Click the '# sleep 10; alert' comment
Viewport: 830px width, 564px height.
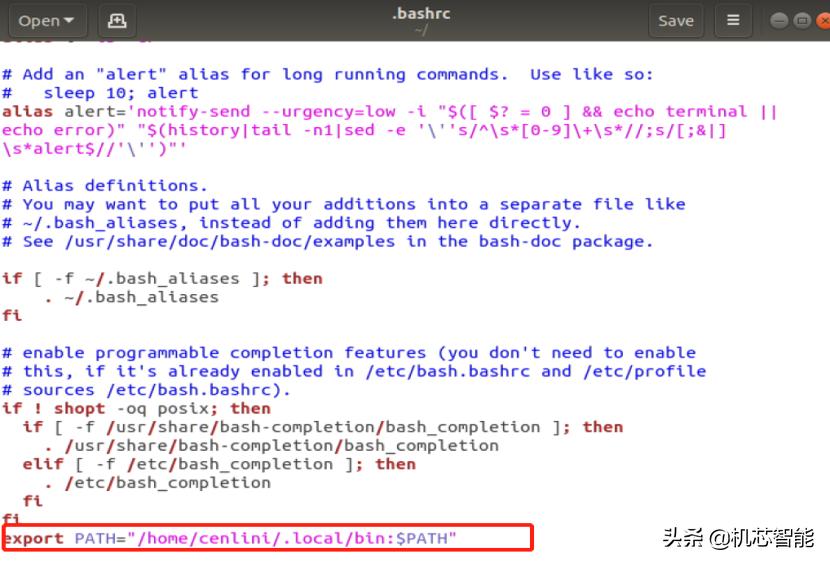[100, 93]
